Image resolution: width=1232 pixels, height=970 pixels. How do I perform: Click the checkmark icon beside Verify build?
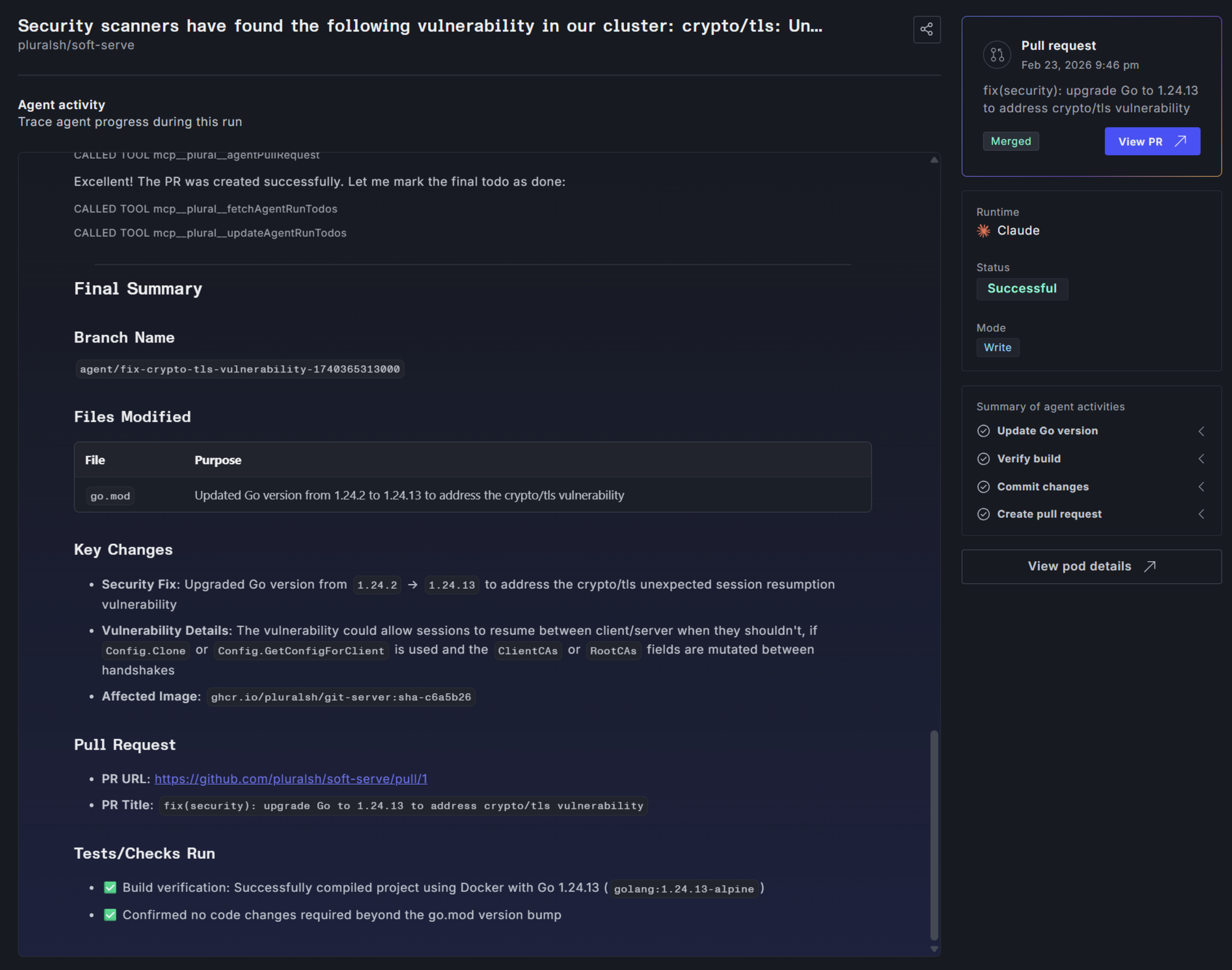point(983,459)
